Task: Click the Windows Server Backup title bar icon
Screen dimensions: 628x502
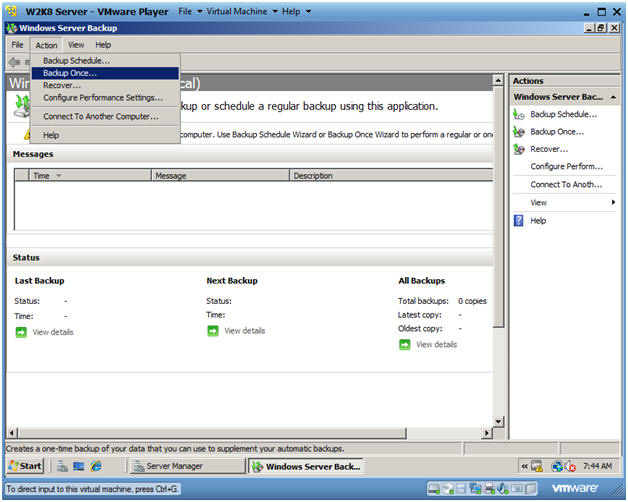Action: [x=12, y=28]
